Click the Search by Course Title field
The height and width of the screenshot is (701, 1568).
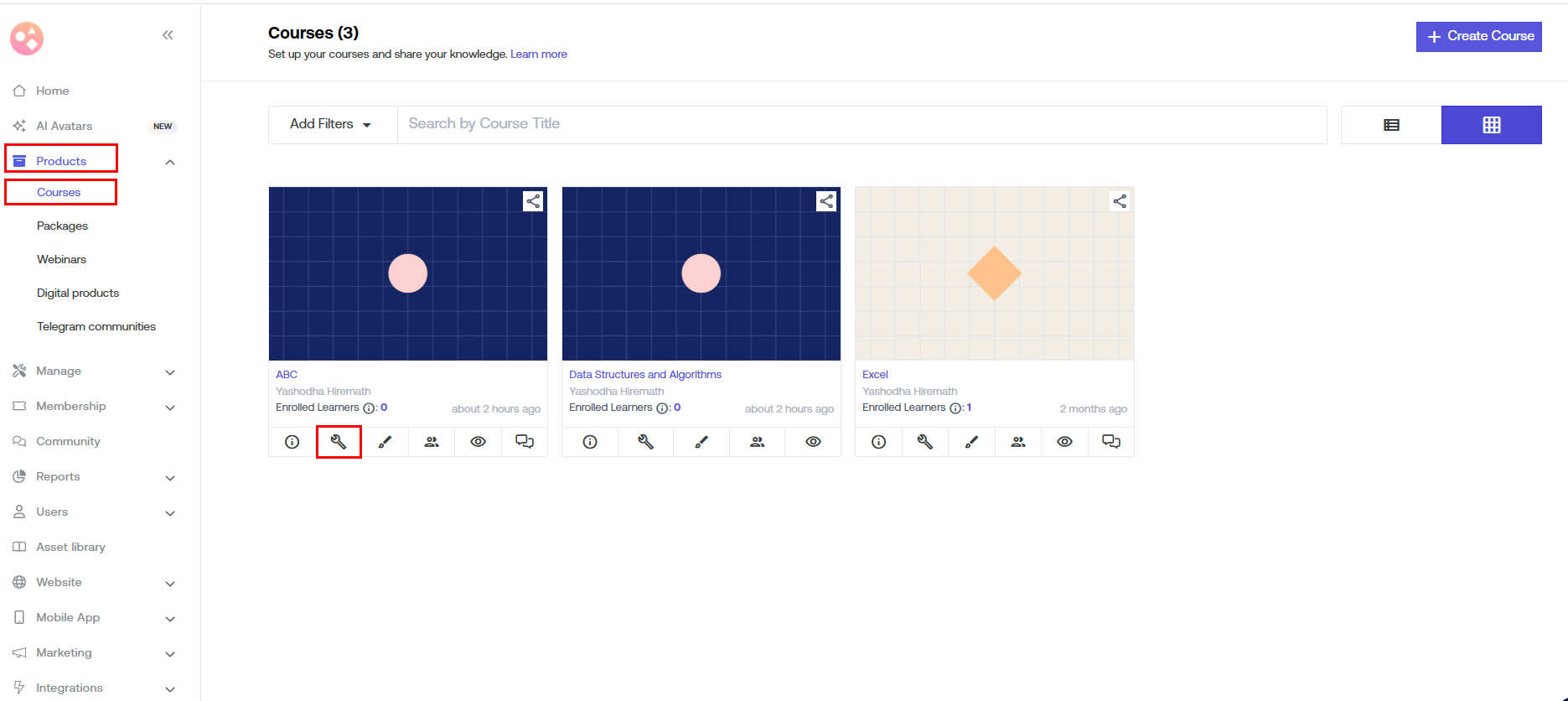tap(862, 124)
